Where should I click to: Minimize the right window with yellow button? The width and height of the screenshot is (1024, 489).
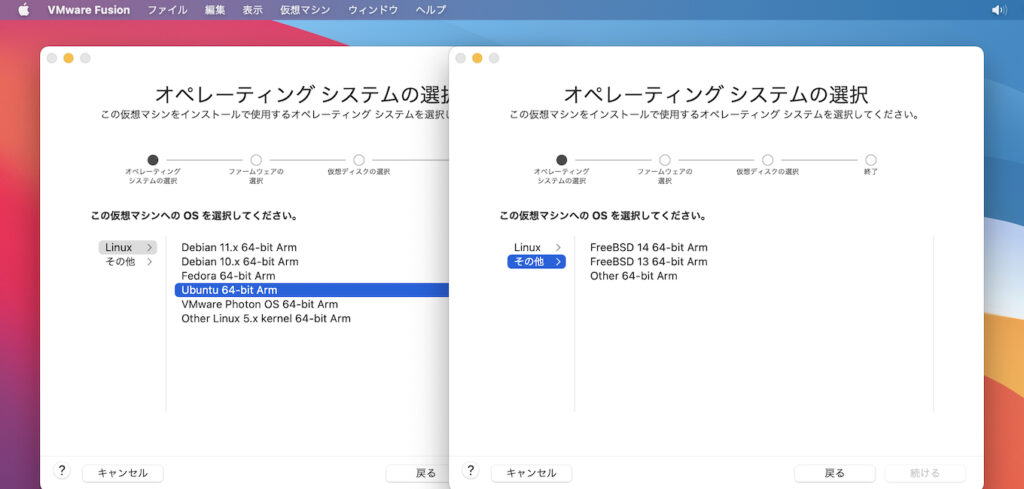click(x=477, y=58)
